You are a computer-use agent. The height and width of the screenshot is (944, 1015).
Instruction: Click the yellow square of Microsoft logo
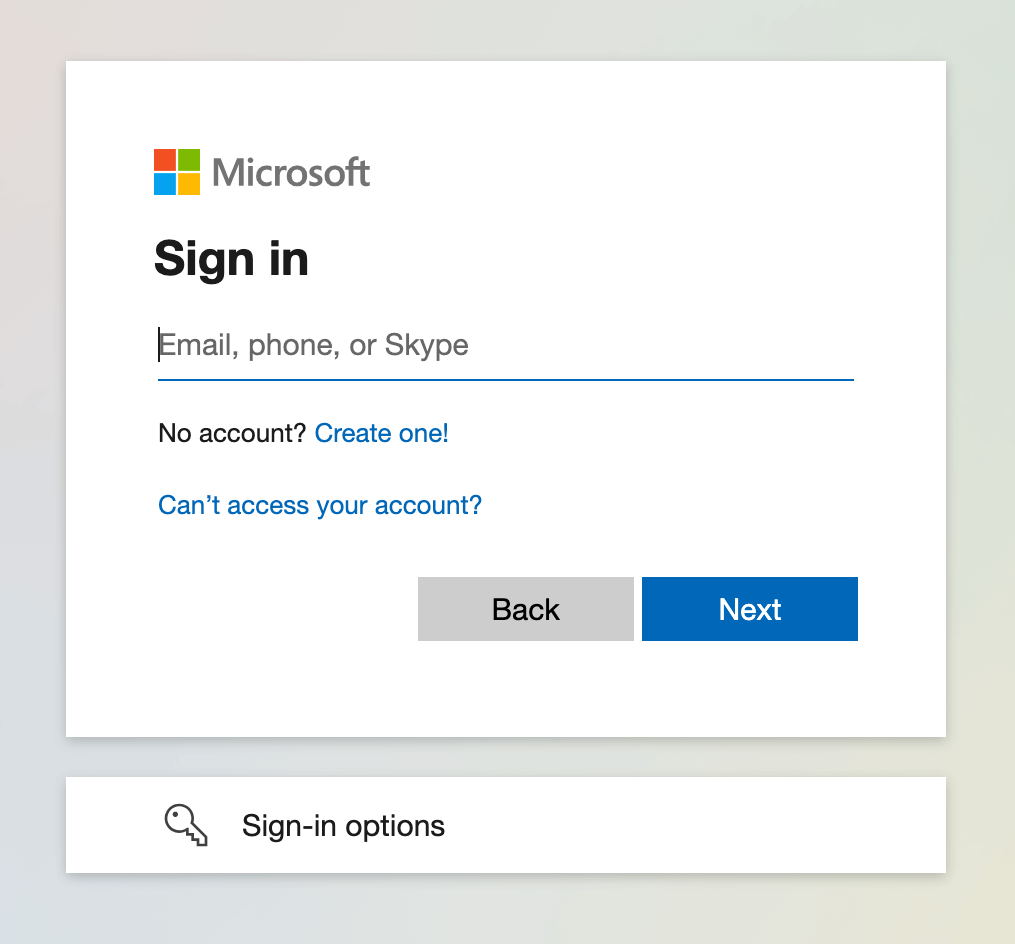tap(189, 184)
